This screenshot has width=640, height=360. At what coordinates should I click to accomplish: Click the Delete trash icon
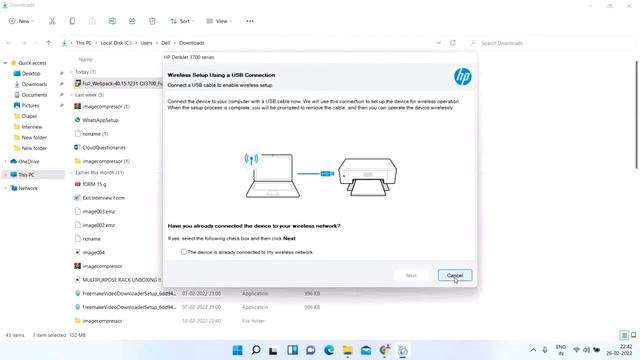point(152,21)
